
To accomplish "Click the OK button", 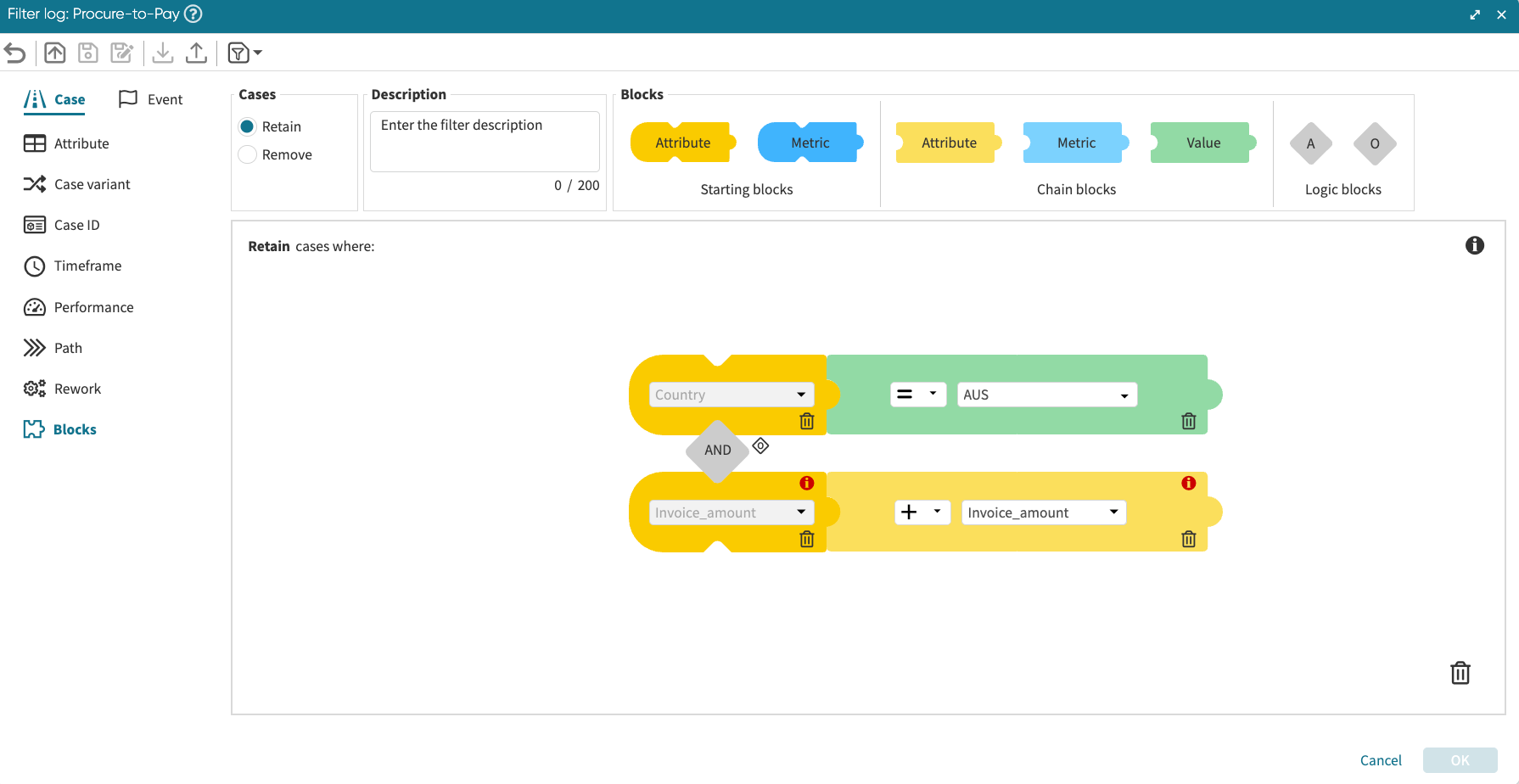I will (1459, 760).
